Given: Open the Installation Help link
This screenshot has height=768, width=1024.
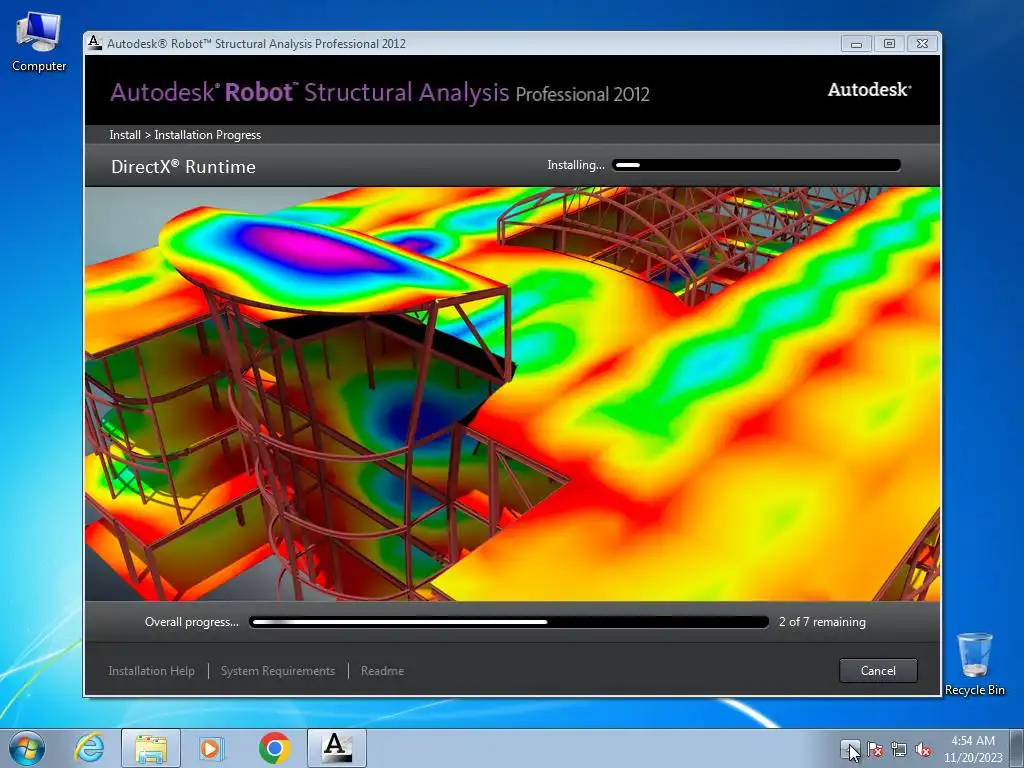Looking at the screenshot, I should click(x=152, y=671).
